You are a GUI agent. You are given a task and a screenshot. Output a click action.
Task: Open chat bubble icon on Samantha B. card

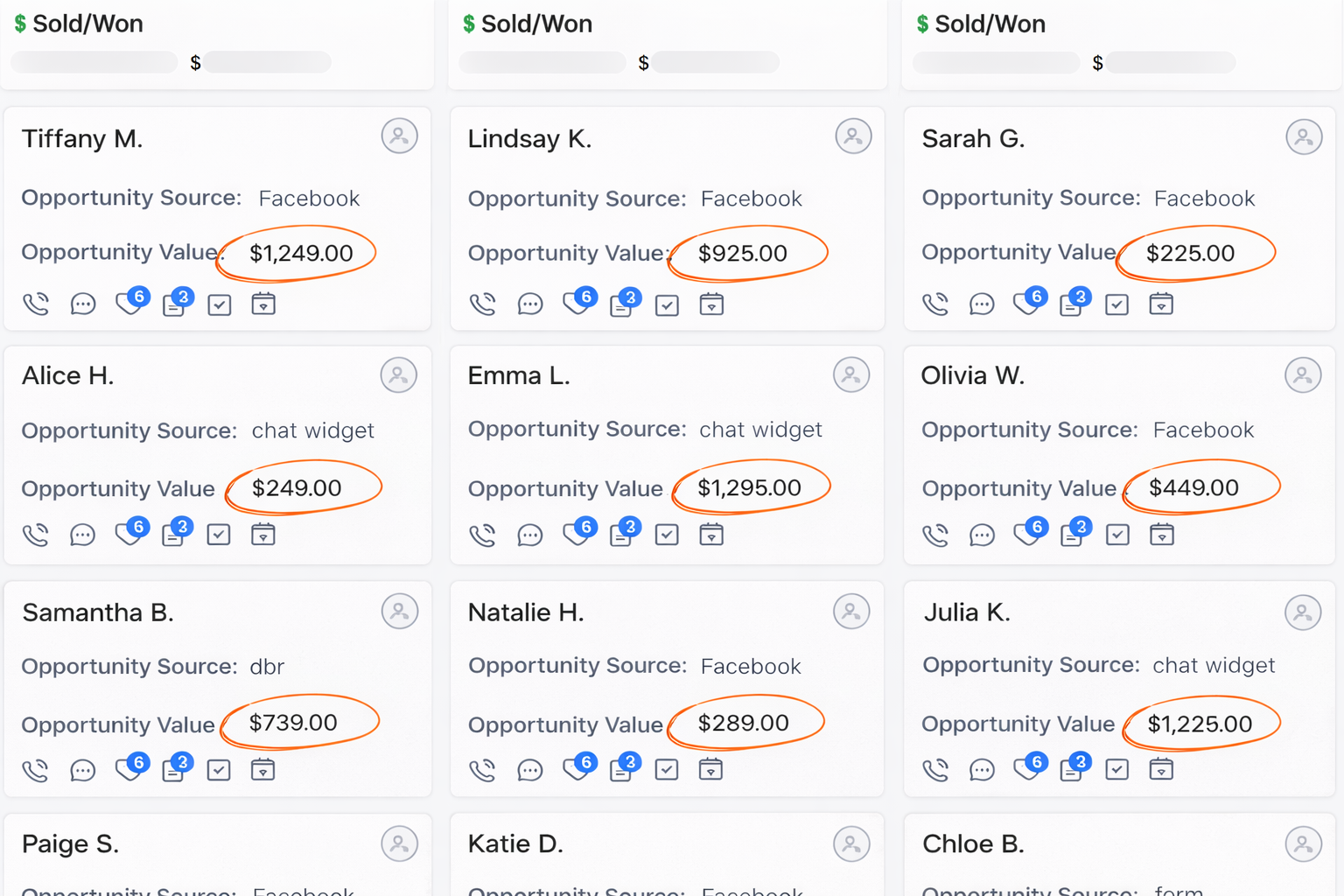click(83, 770)
